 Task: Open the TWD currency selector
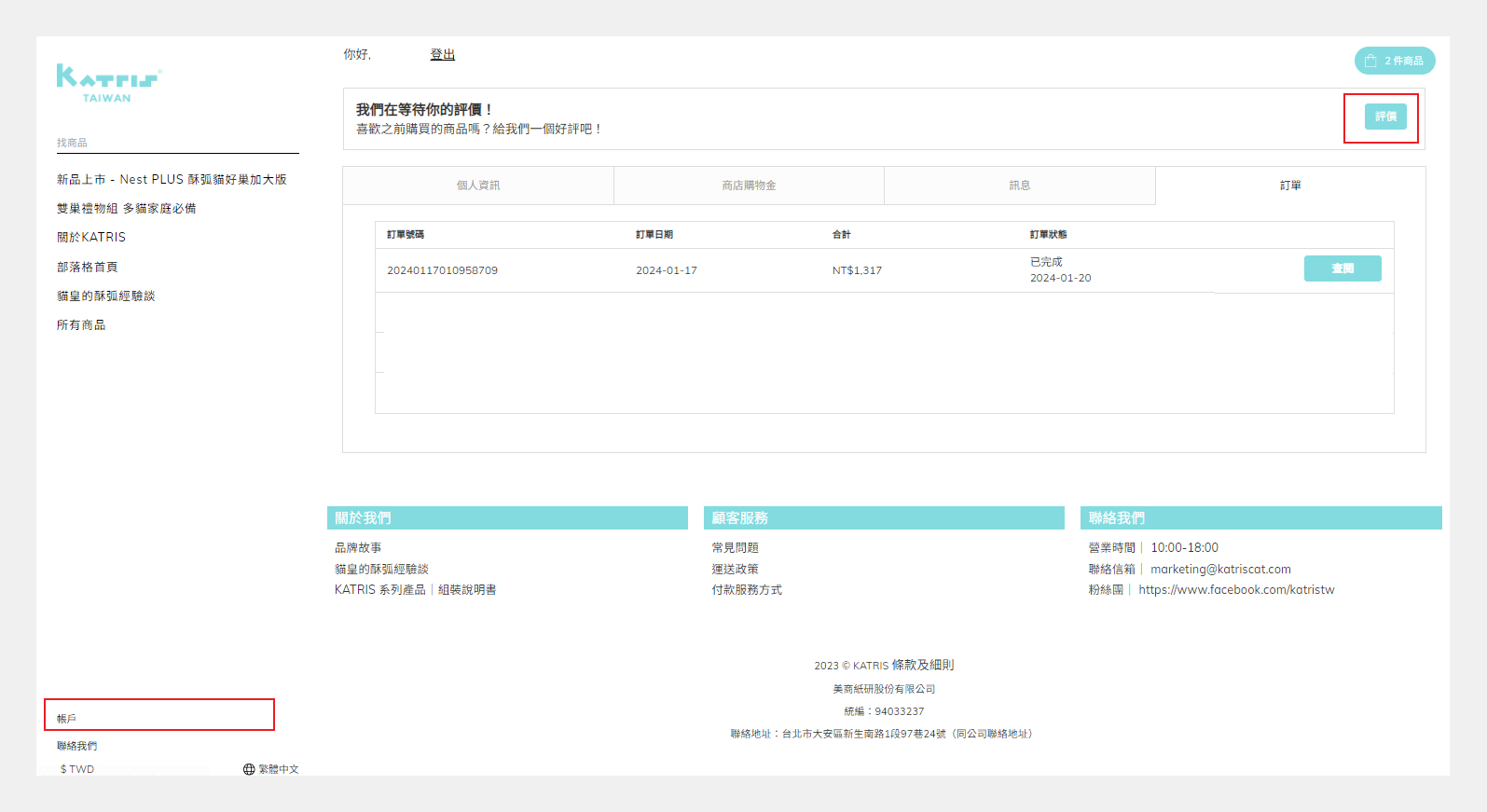point(77,769)
